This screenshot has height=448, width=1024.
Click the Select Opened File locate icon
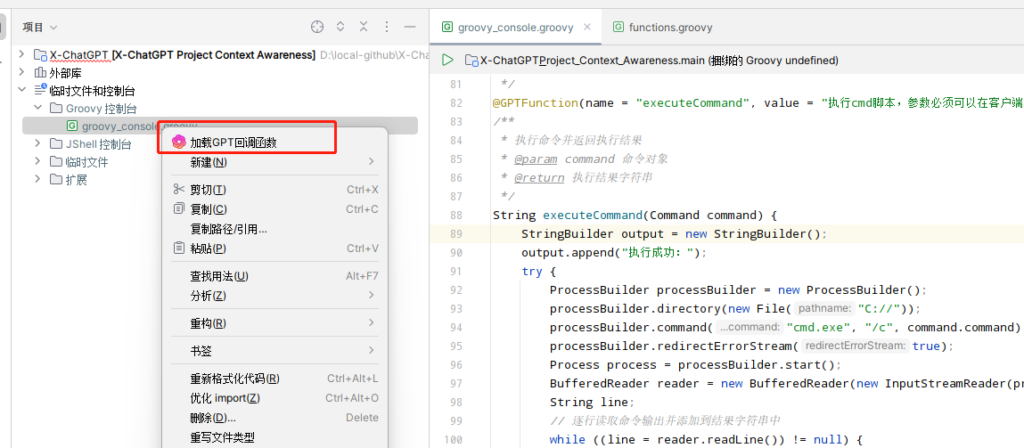tap(318, 27)
